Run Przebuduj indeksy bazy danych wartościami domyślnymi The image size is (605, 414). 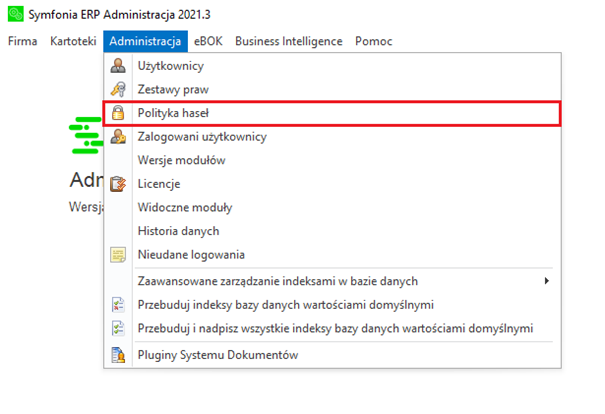click(x=332, y=305)
